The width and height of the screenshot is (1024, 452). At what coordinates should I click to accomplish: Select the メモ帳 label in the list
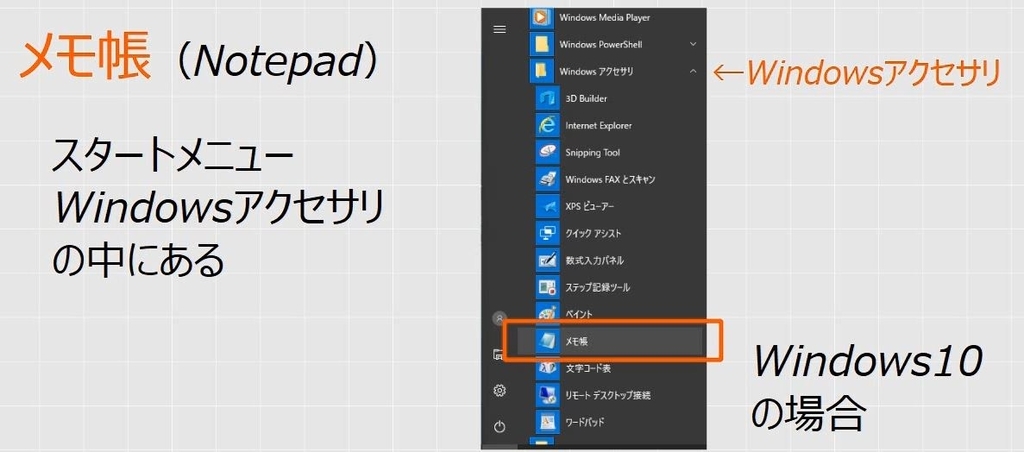(577, 341)
